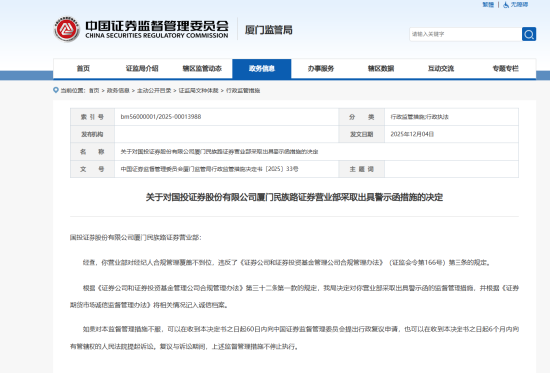The width and height of the screenshot is (550, 374).
Task: Click the document name in the 名称 row
Action: point(219,152)
